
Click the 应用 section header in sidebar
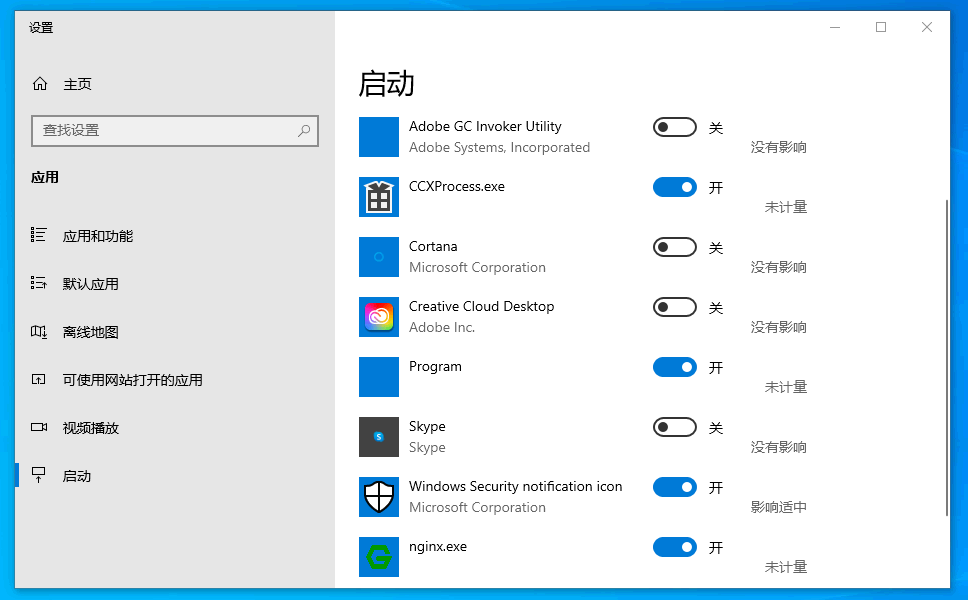(45, 177)
